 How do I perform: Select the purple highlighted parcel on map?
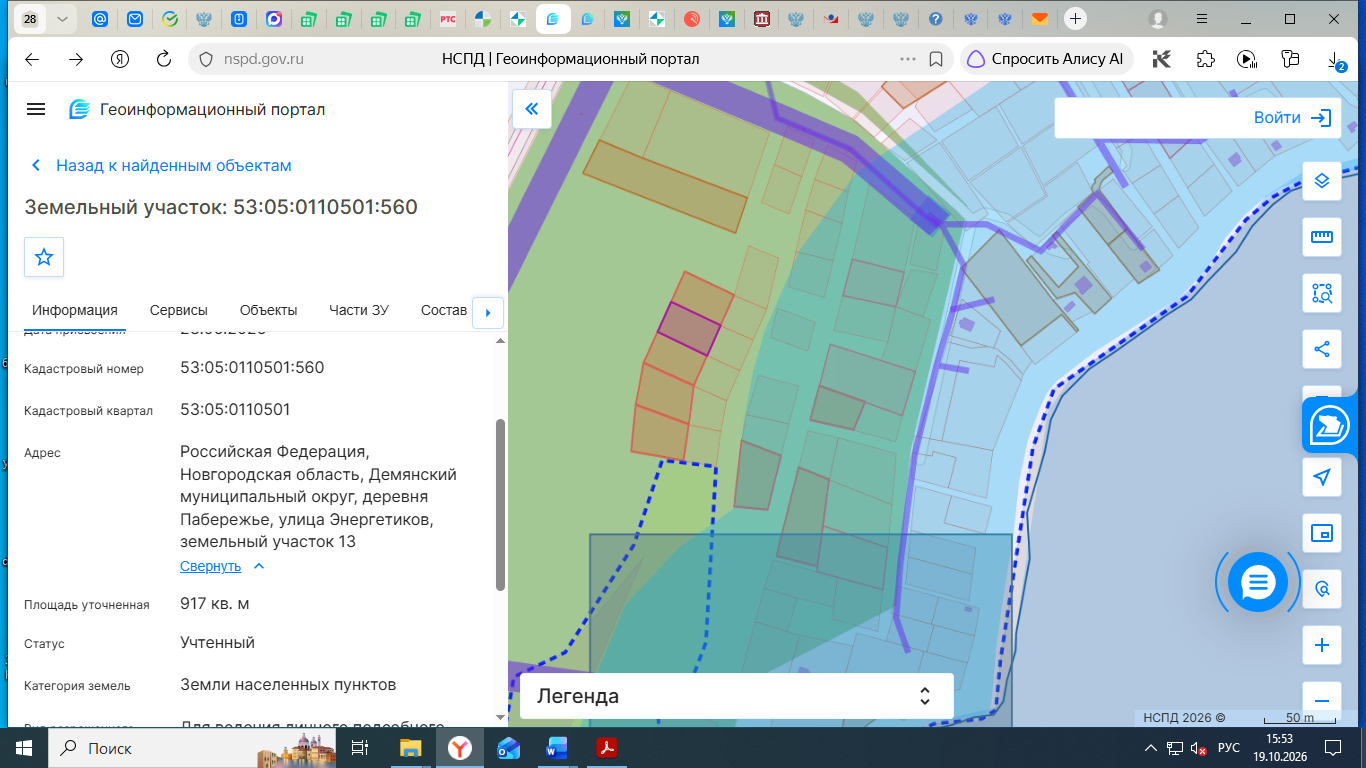pos(689,329)
